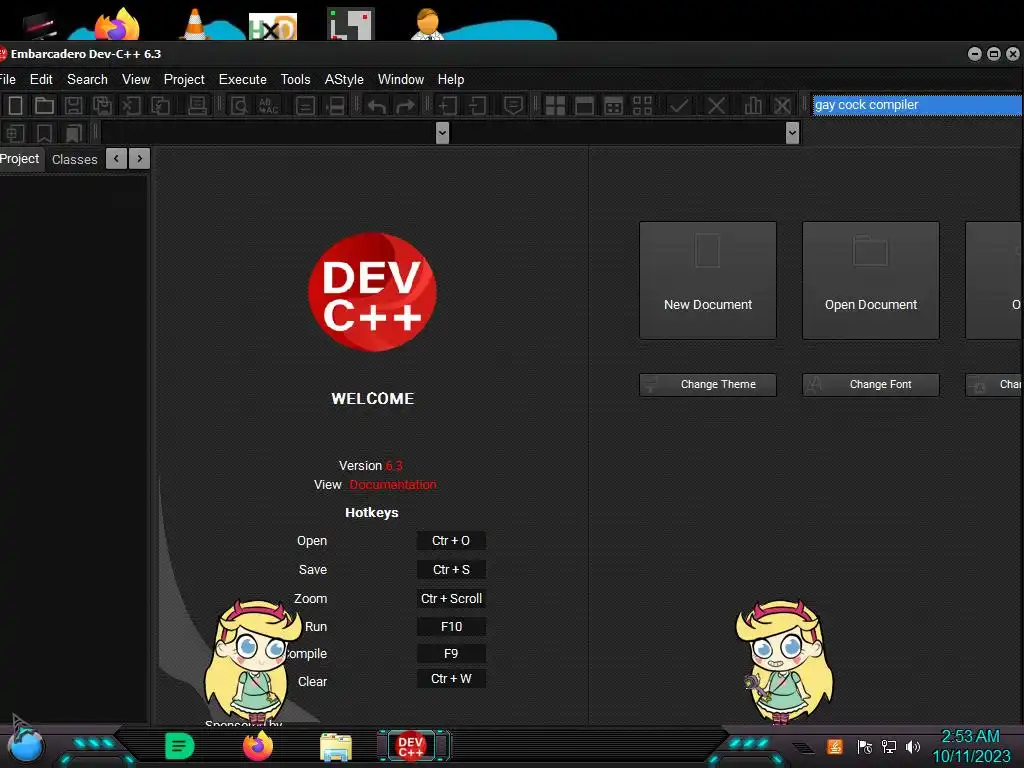Viewport: 1024px width, 768px height.
Task: Click the 'Ctr + O' hotkey label
Action: tap(451, 541)
